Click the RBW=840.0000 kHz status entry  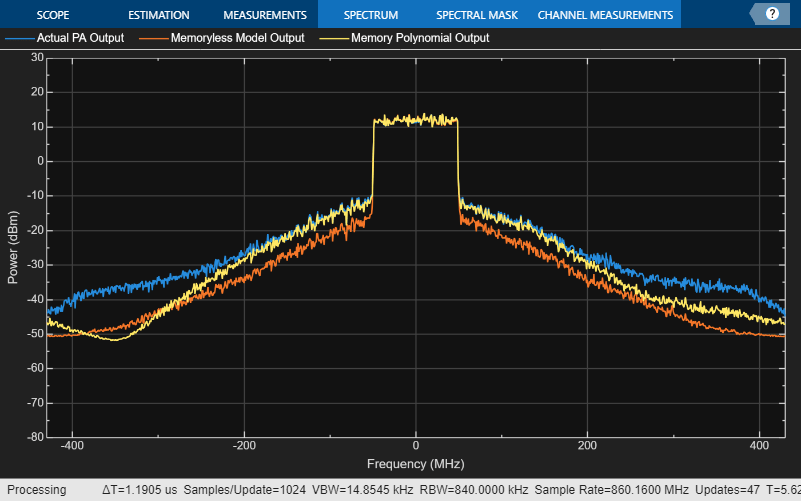coord(474,490)
